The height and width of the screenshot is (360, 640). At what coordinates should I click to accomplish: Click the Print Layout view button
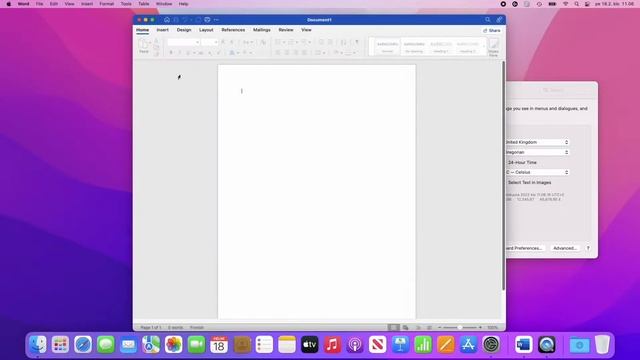(x=393, y=327)
